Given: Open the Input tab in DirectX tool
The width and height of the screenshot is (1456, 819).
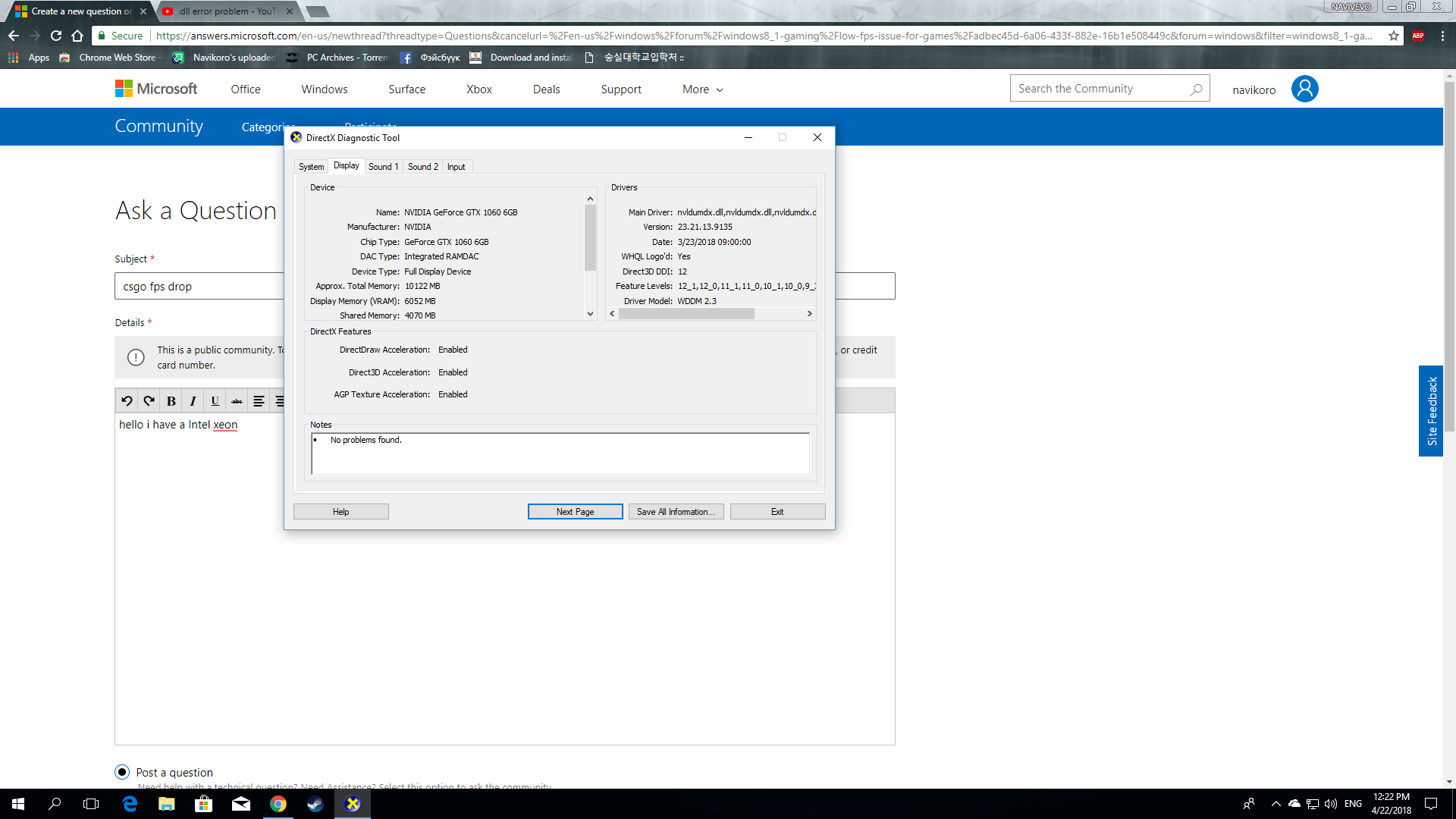Looking at the screenshot, I should click(456, 167).
